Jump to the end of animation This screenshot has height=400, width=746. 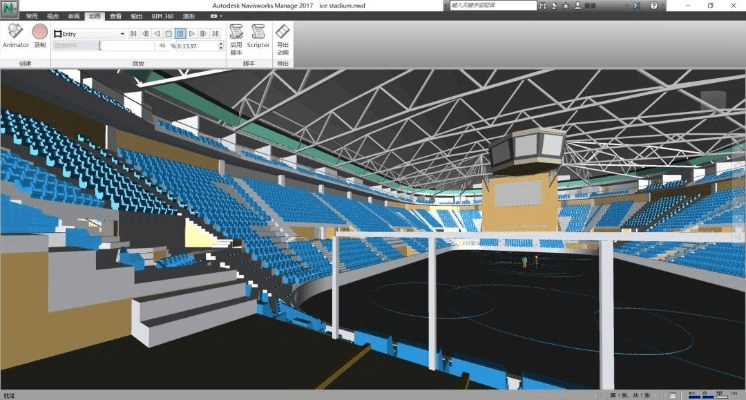[x=214, y=34]
